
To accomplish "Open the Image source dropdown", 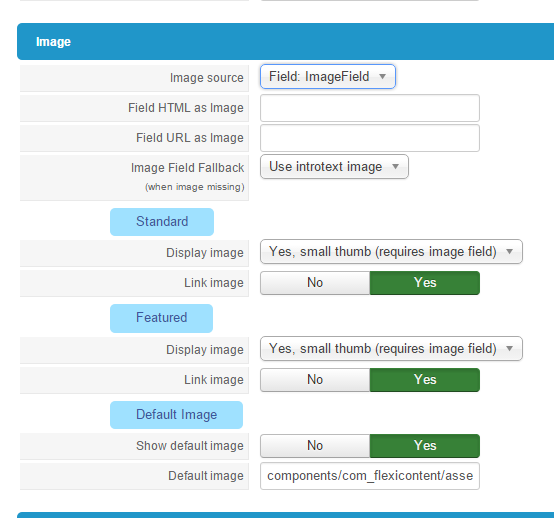I will 328,76.
